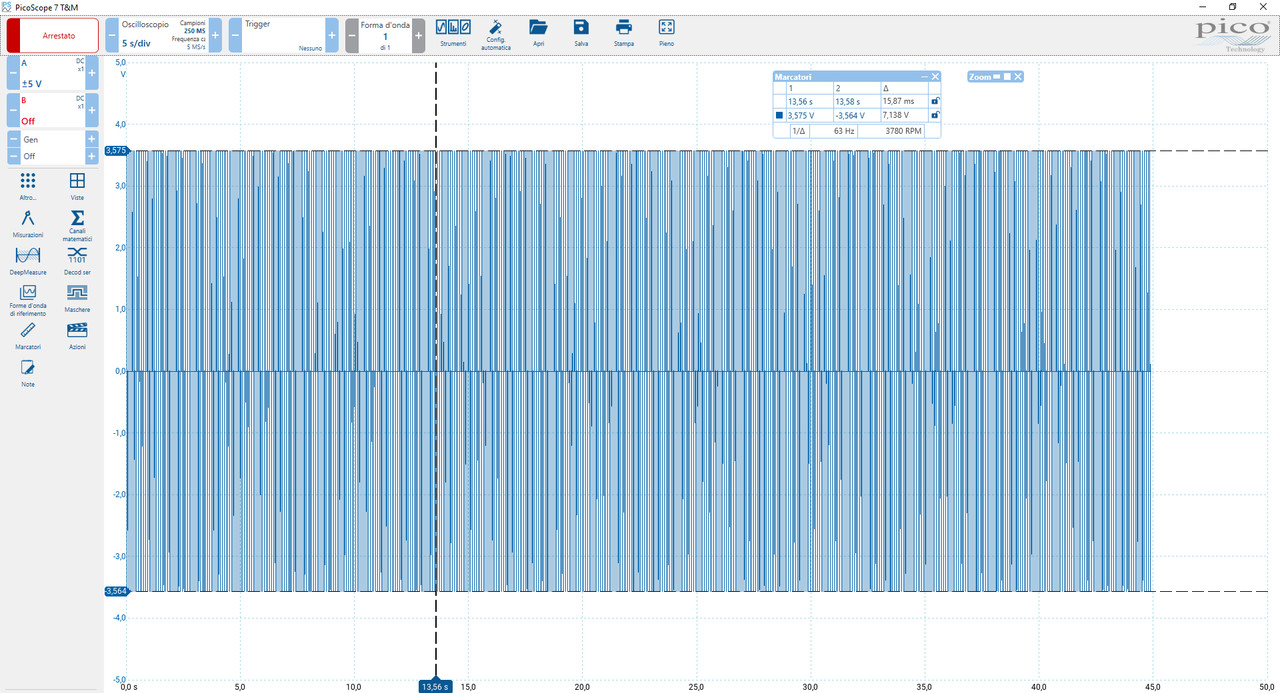Open the Gen signal generator options
The image size is (1280, 693).
coord(53,140)
